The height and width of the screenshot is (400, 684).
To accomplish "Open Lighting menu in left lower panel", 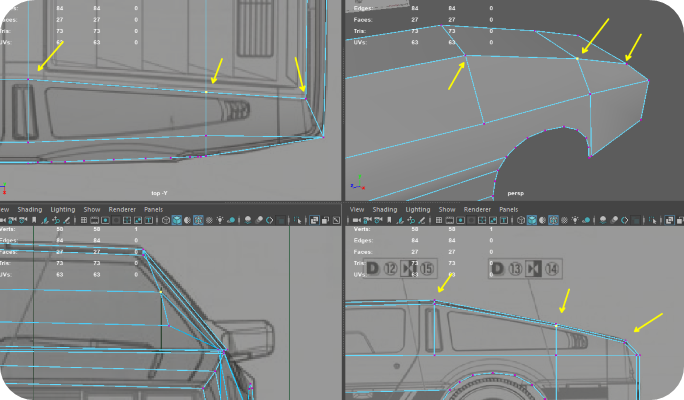I will pos(62,209).
